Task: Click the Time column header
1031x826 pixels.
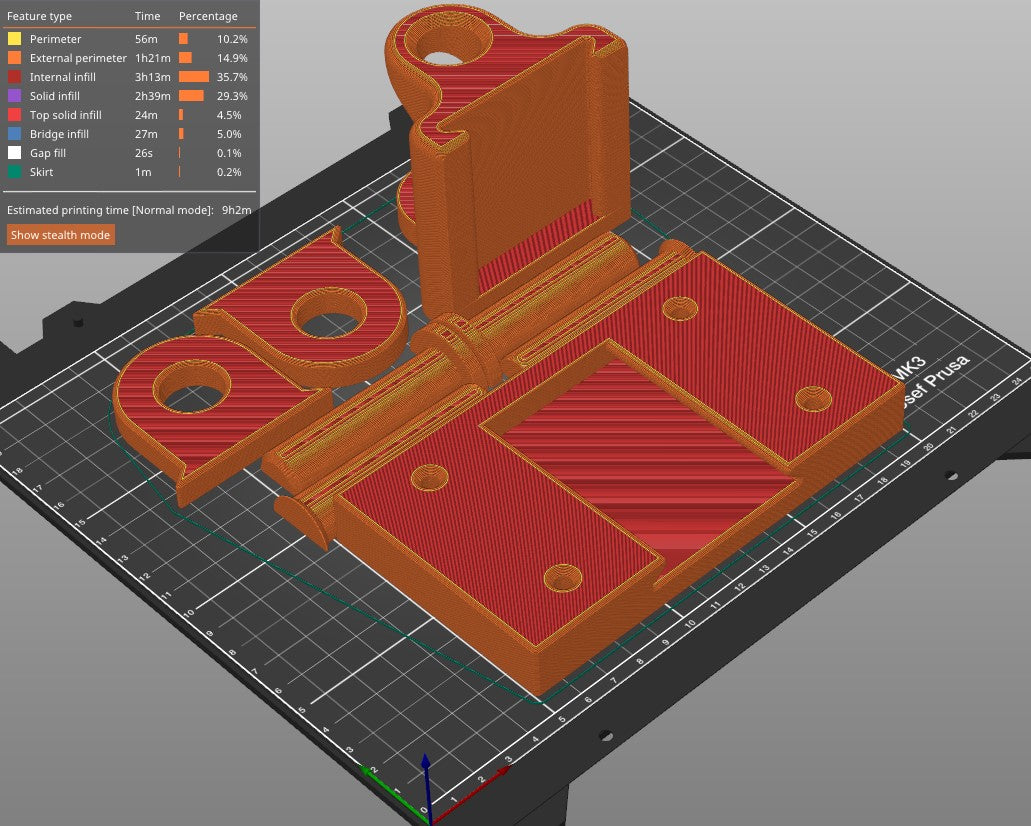Action: click(x=146, y=17)
